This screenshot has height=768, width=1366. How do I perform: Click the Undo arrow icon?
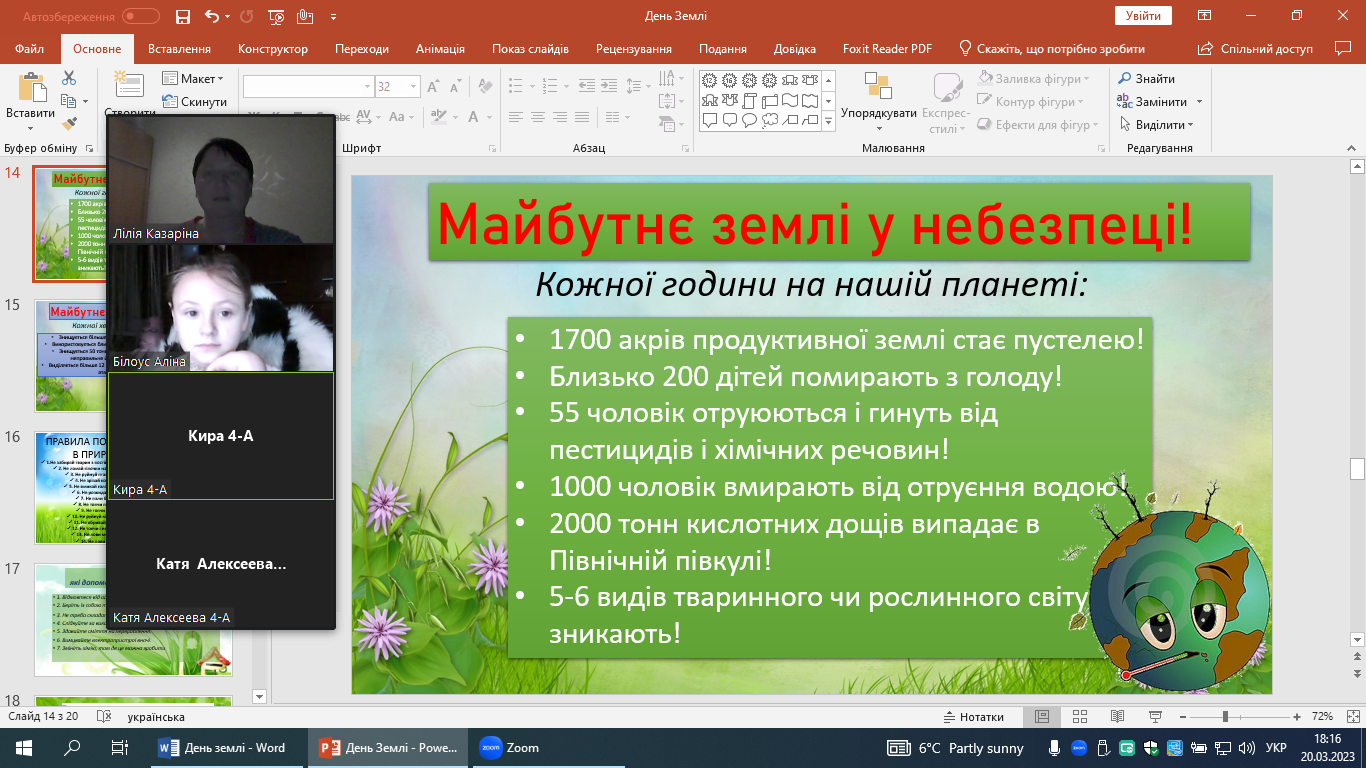[x=211, y=16]
